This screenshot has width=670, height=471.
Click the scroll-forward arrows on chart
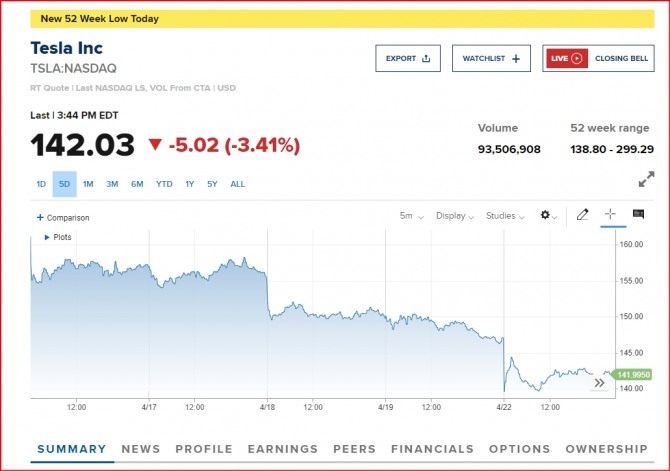tap(599, 382)
